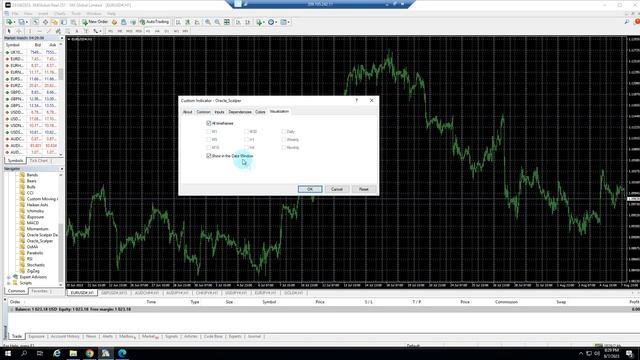Select the Text Label tool
Image resolution: width=640 pixels, height=360 pixels.
86,31
